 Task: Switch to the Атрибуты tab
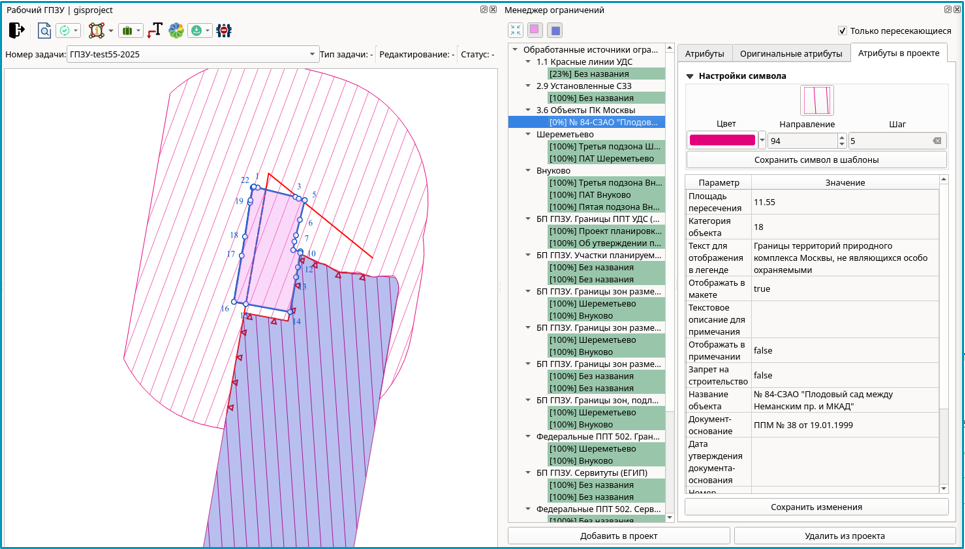(704, 54)
